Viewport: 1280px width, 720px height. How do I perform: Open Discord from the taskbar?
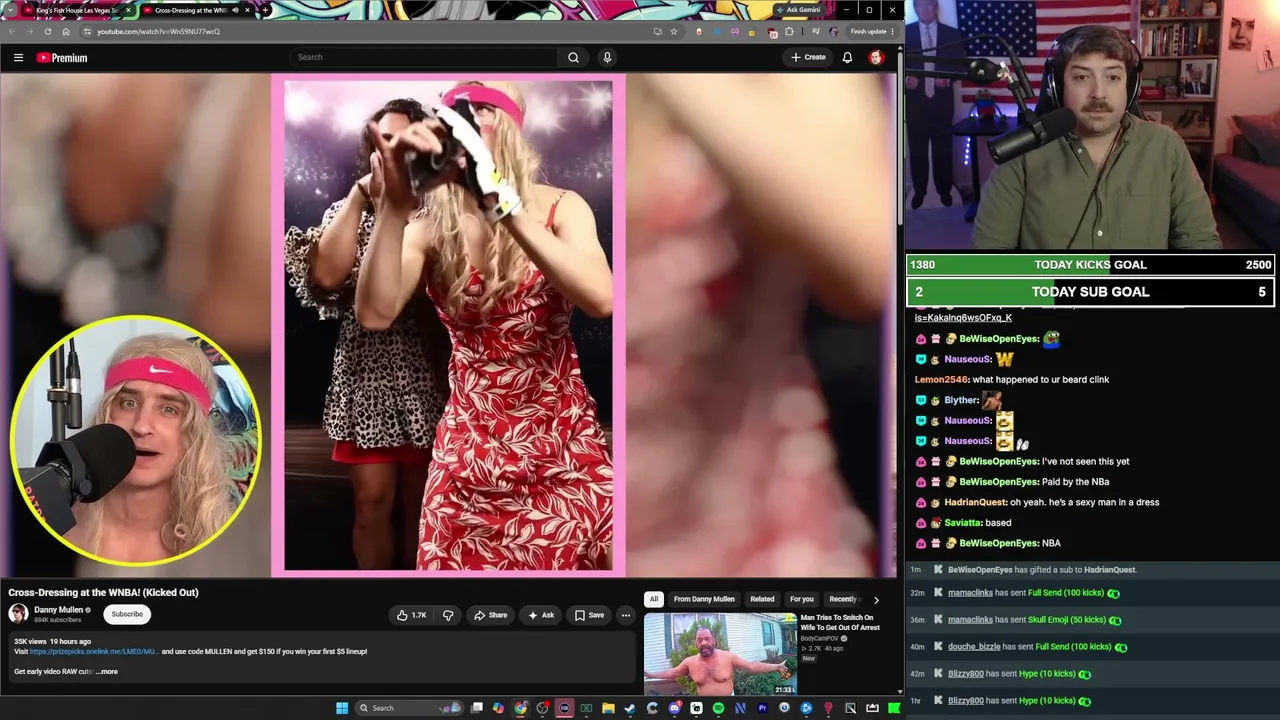tap(674, 708)
